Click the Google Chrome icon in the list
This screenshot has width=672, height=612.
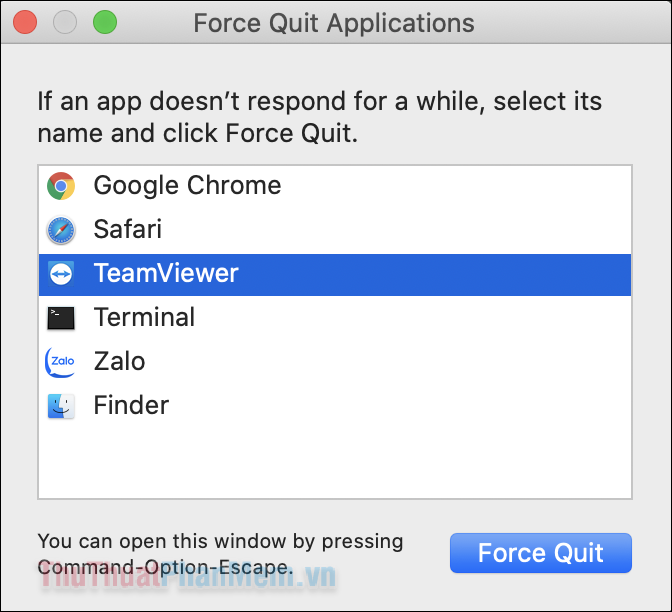(61, 186)
